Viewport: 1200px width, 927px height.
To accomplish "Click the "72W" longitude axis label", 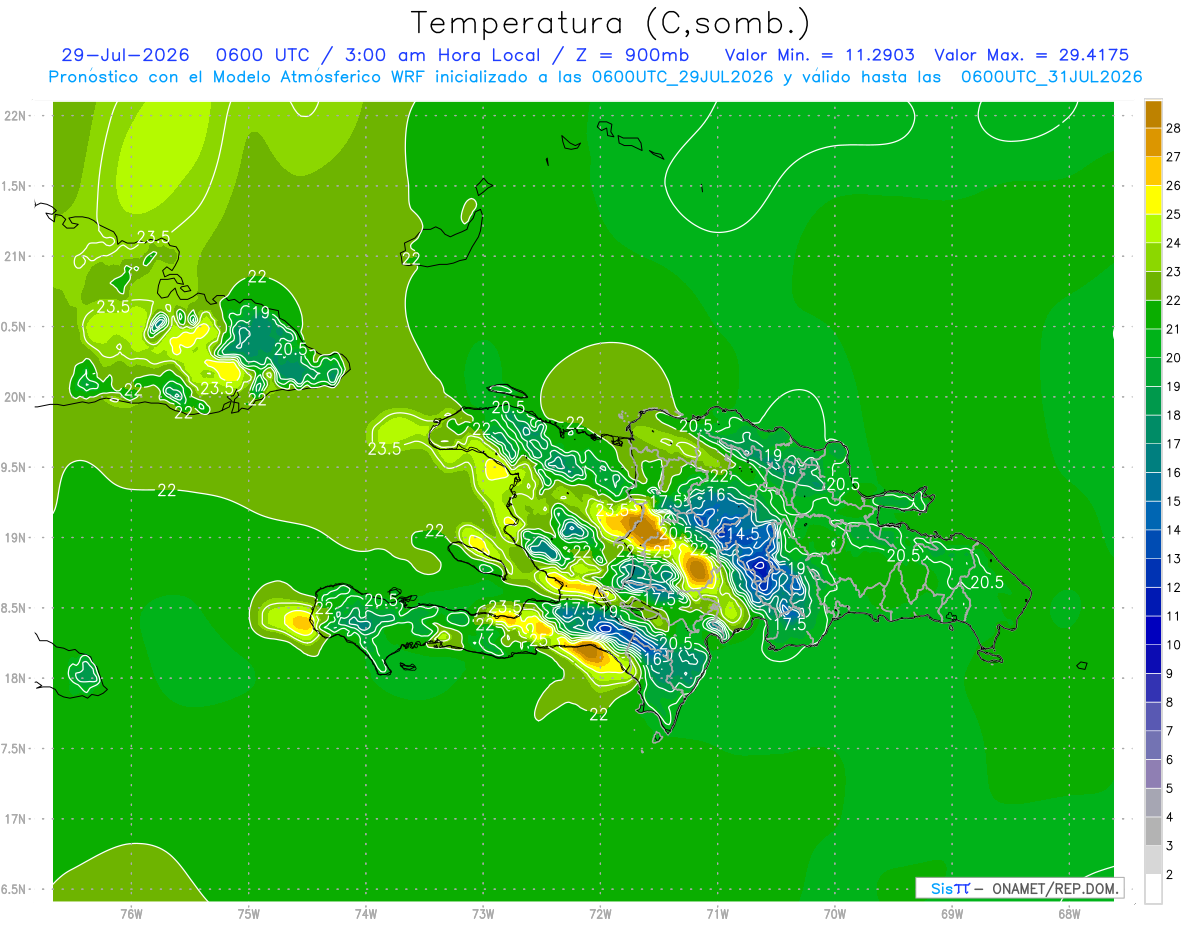I will click(600, 913).
